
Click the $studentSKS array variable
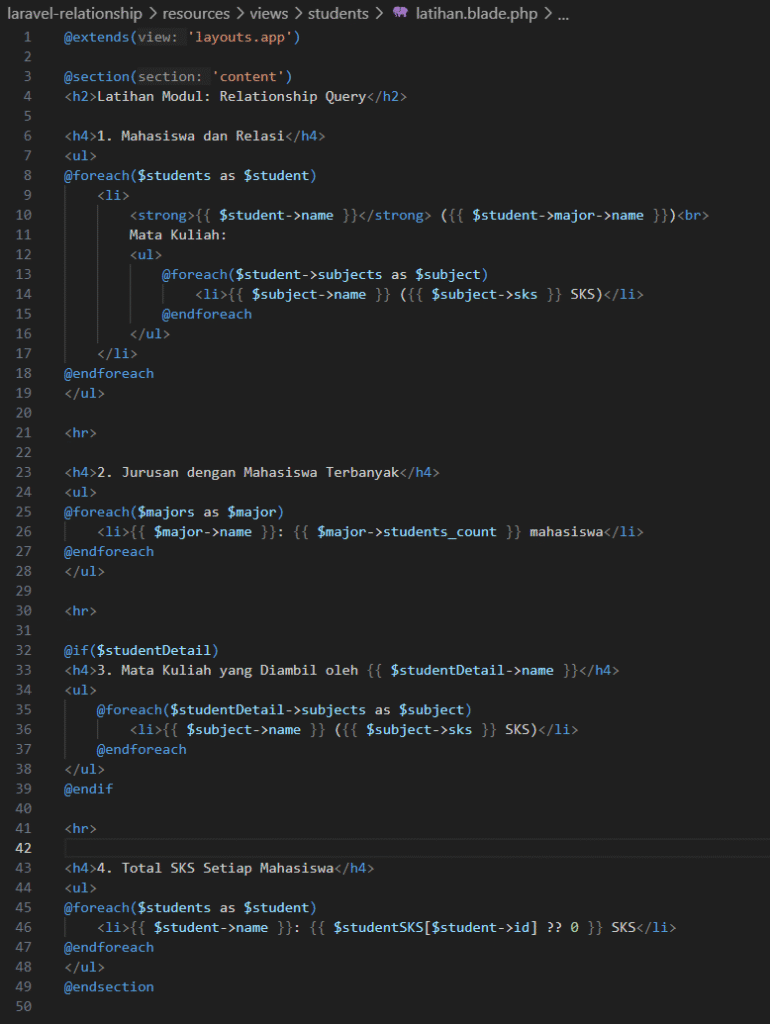click(372, 927)
